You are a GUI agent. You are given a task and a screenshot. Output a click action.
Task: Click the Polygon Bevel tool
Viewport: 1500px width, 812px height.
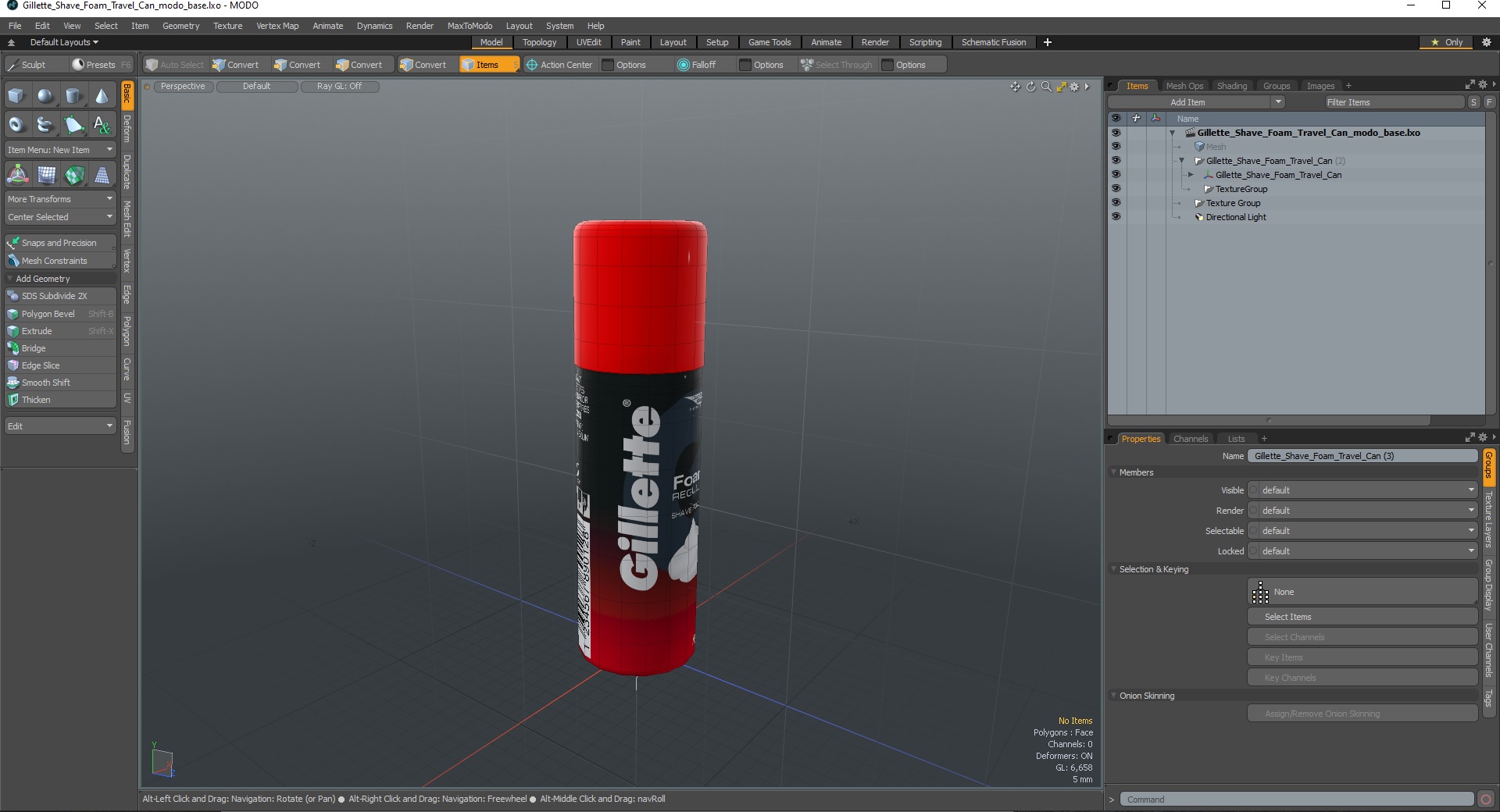click(x=61, y=314)
